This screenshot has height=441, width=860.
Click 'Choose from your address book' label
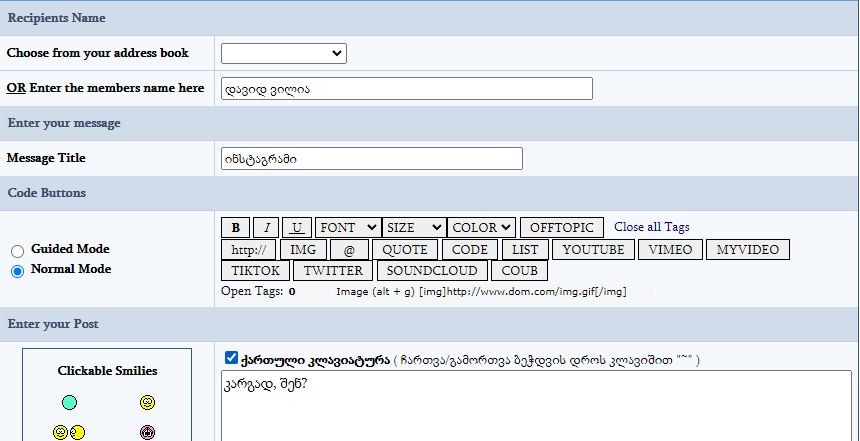98,53
